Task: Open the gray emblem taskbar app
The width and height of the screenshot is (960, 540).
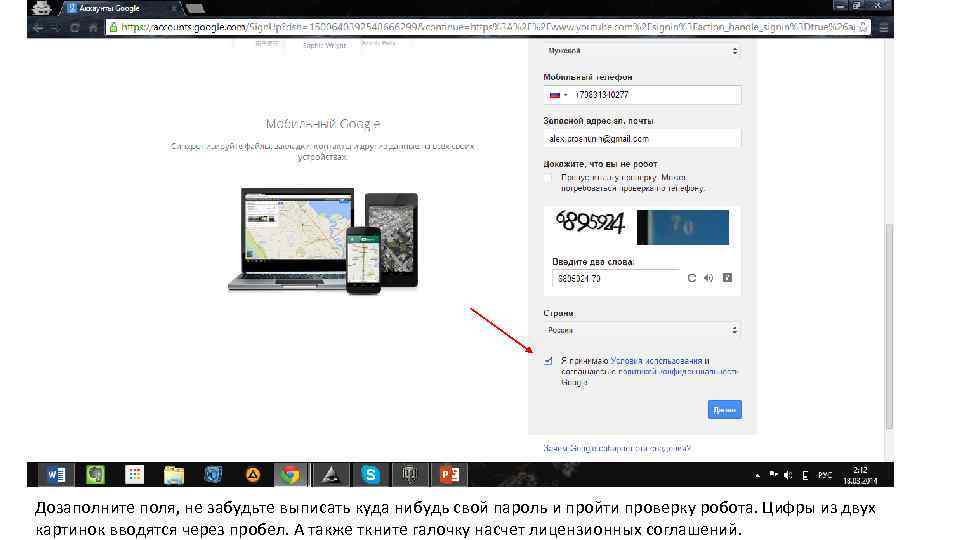Action: tap(410, 474)
